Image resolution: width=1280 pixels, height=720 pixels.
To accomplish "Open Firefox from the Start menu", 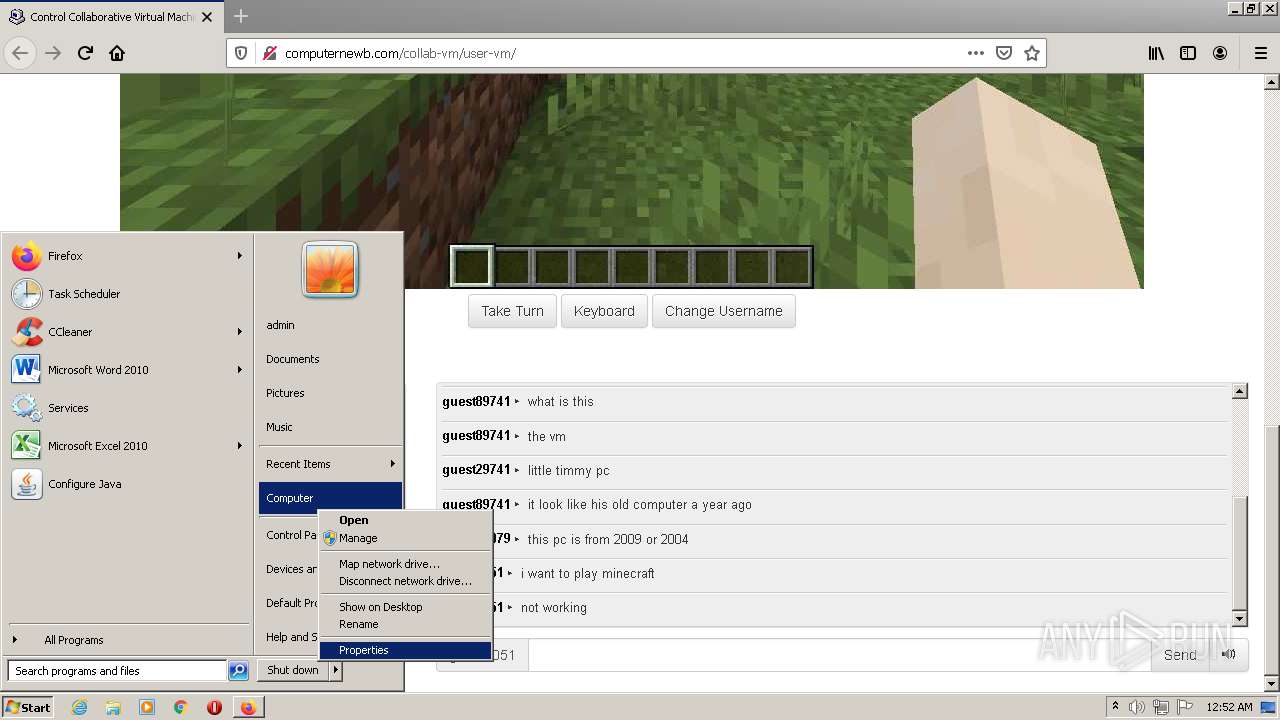I will 127,256.
